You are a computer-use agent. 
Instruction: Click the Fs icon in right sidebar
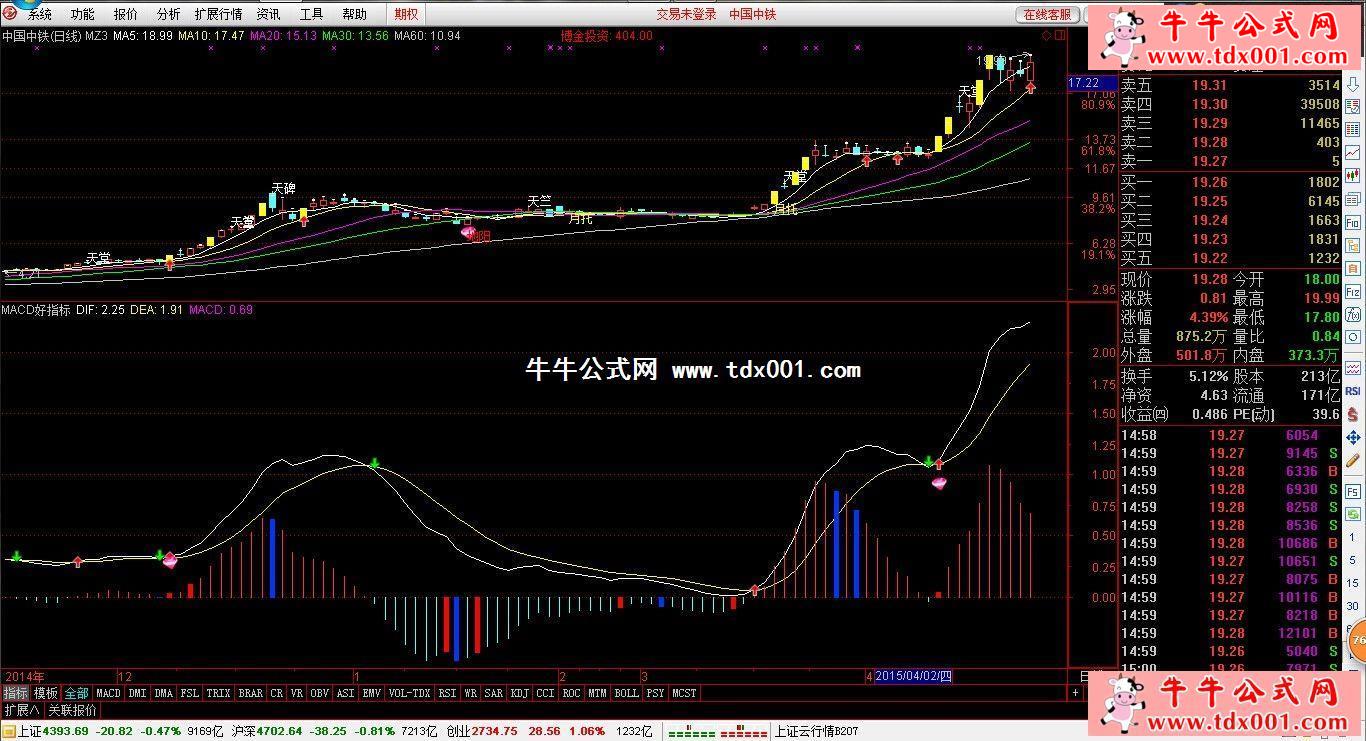1353,474
